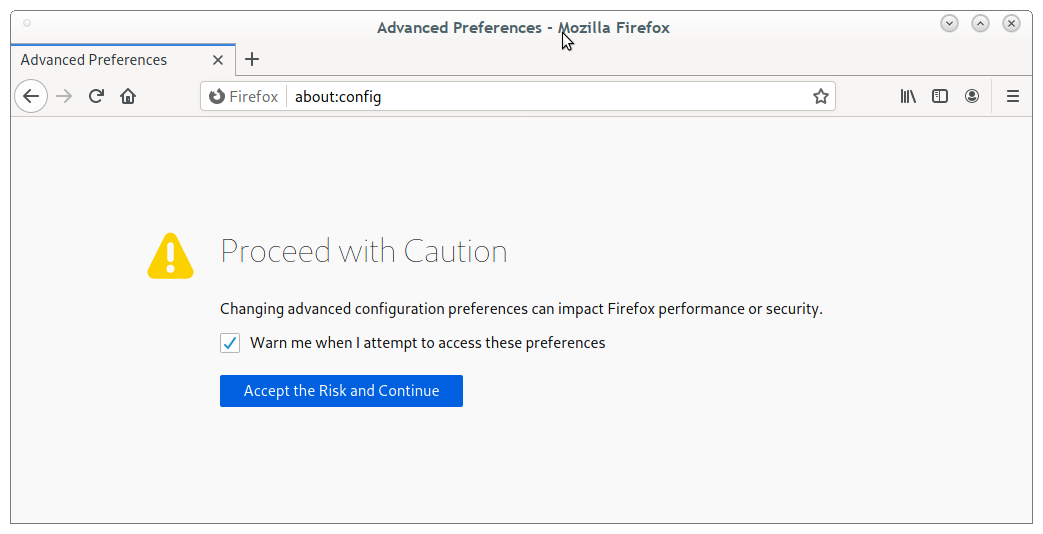The image size is (1043, 534).
Task: Close the Mozilla Firefox window
Action: coord(1011,23)
